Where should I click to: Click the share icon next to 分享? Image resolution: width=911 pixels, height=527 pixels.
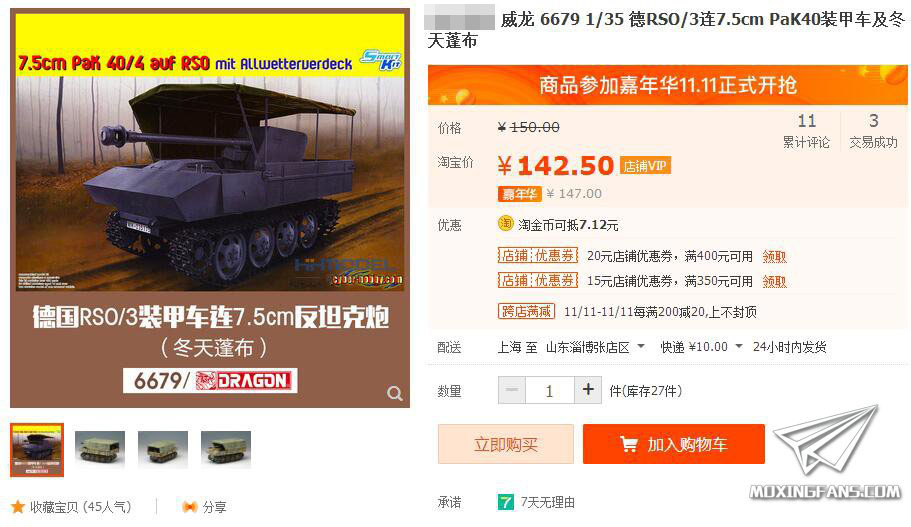[x=189, y=507]
